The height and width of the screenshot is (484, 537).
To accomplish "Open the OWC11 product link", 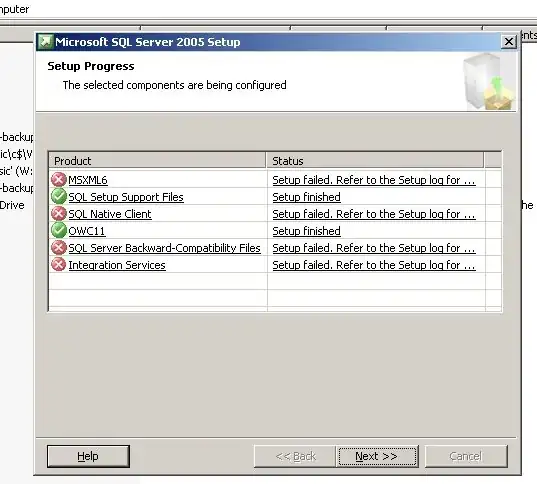I will (x=87, y=231).
